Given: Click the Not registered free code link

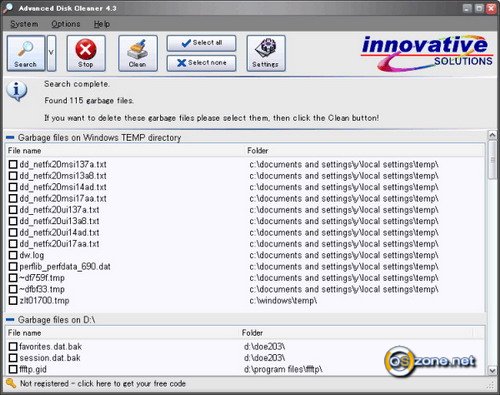Looking at the screenshot, I should click(103, 384).
